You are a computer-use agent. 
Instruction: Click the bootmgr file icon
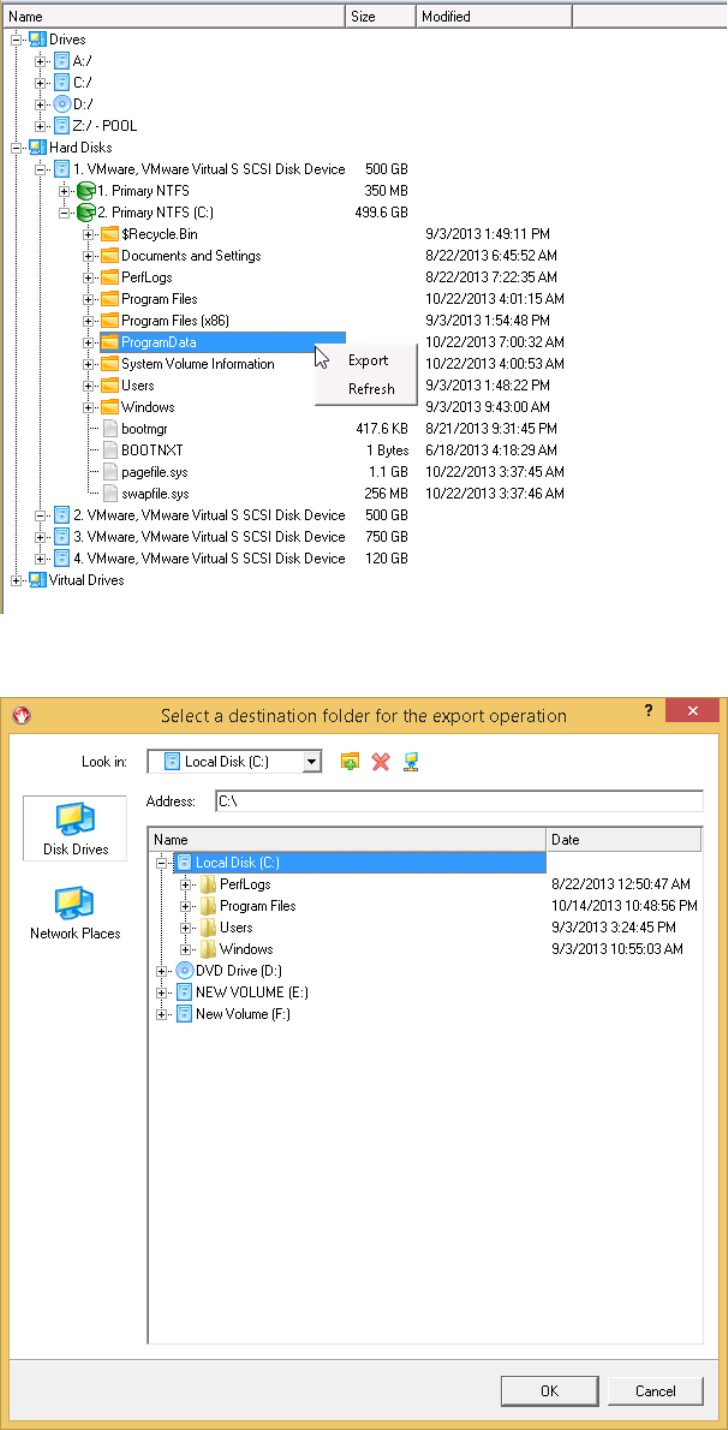click(x=109, y=428)
